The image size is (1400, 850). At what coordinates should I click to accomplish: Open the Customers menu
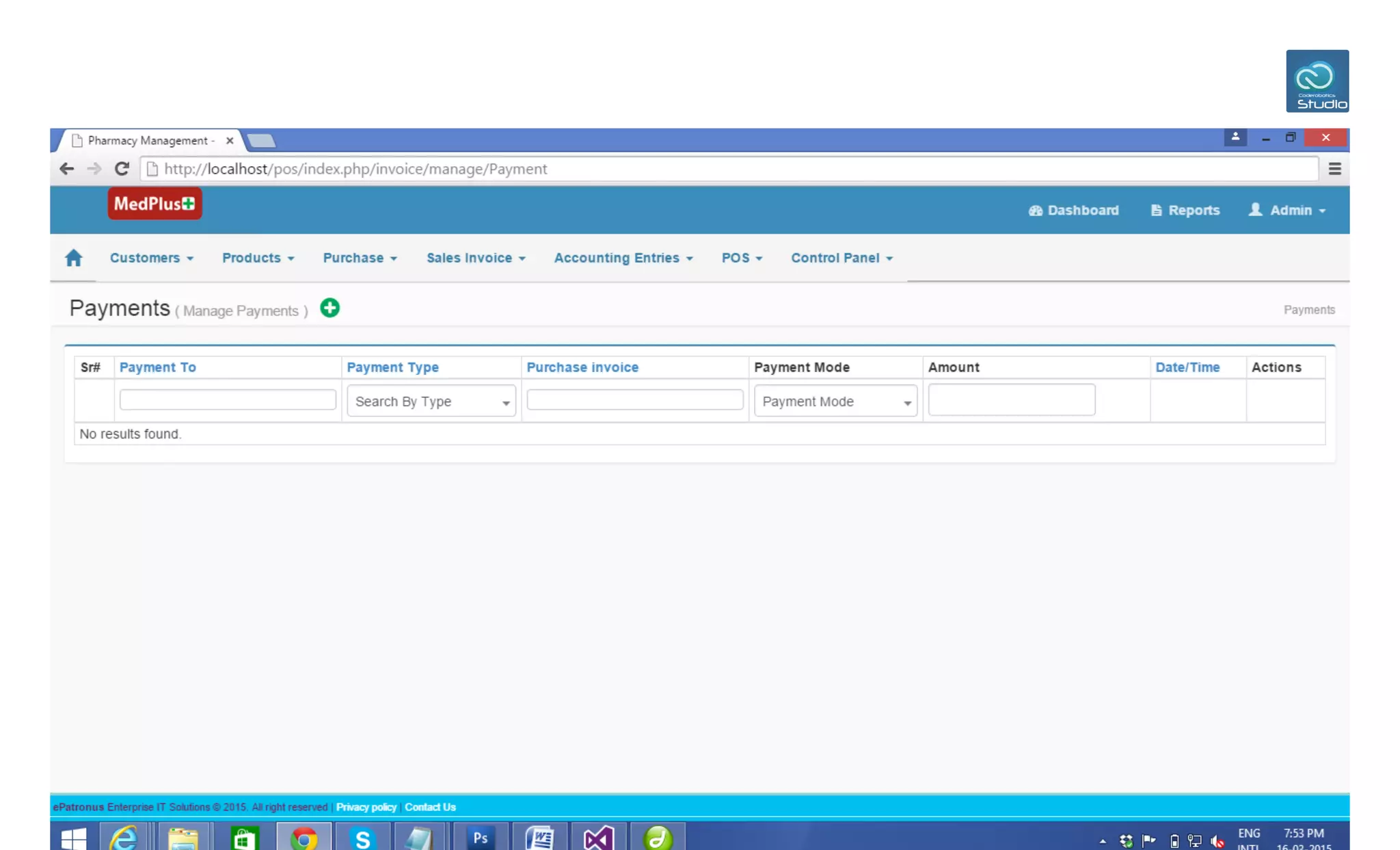[x=151, y=258]
